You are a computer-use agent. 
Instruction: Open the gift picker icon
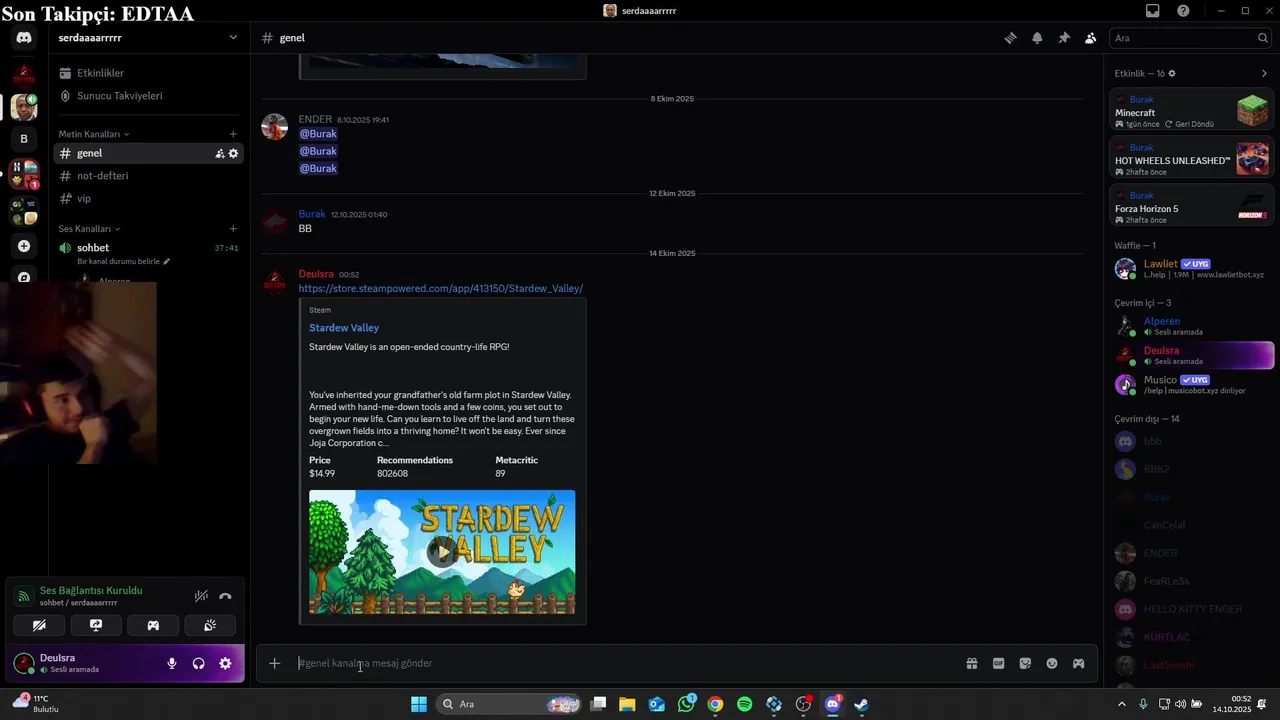tap(971, 663)
